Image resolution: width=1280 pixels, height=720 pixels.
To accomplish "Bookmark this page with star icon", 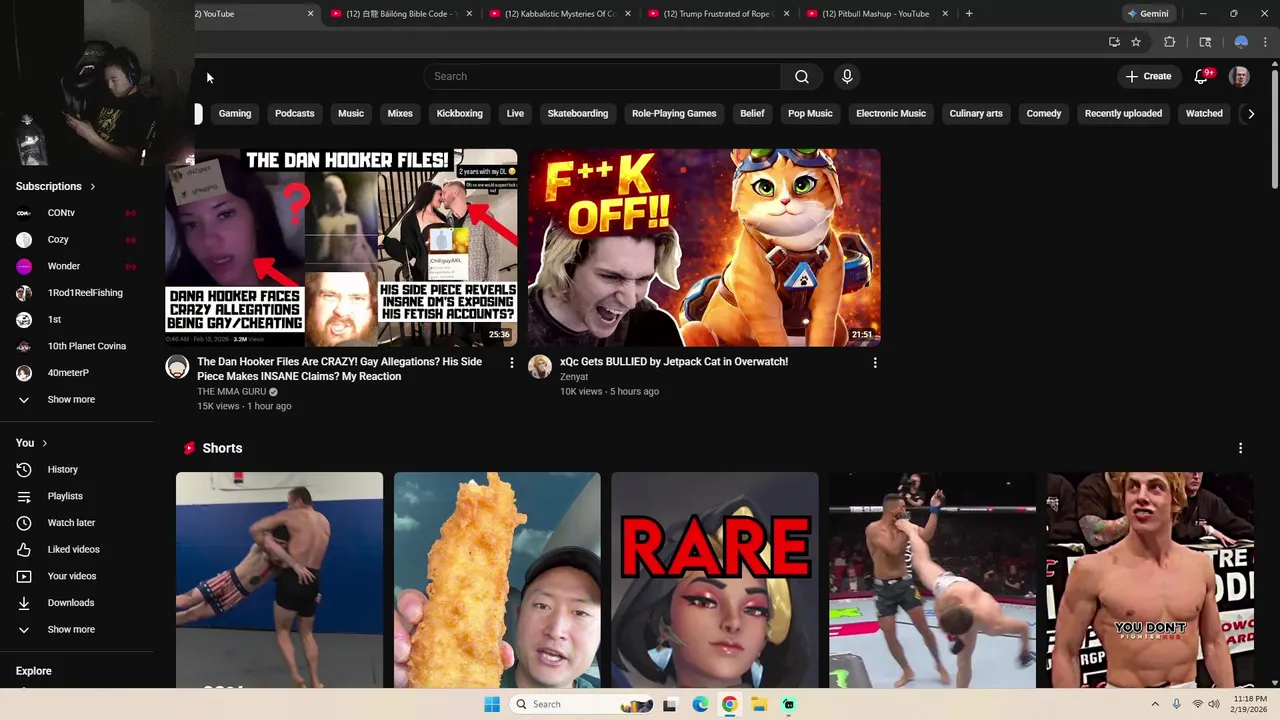I will pyautogui.click(x=1136, y=42).
